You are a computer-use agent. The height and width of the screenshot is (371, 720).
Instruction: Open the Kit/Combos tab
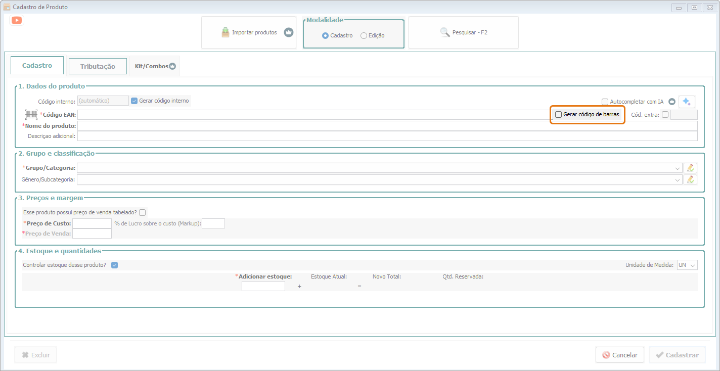(155, 66)
